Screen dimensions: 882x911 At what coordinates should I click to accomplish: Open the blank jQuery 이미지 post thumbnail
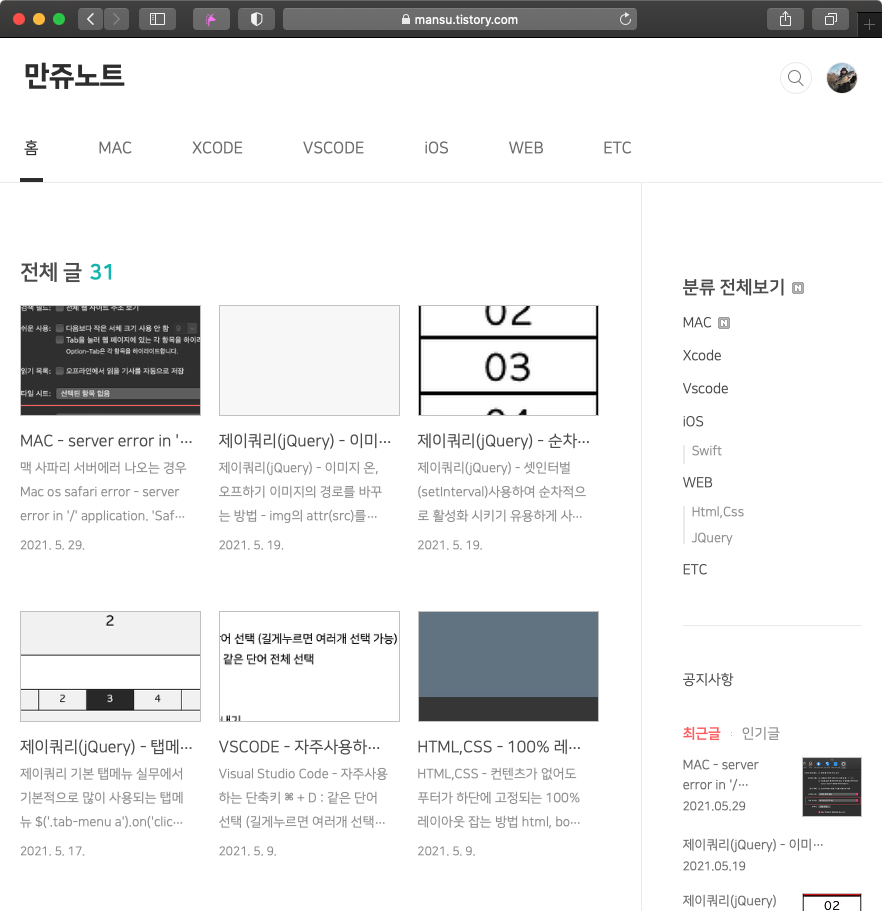pyautogui.click(x=309, y=360)
